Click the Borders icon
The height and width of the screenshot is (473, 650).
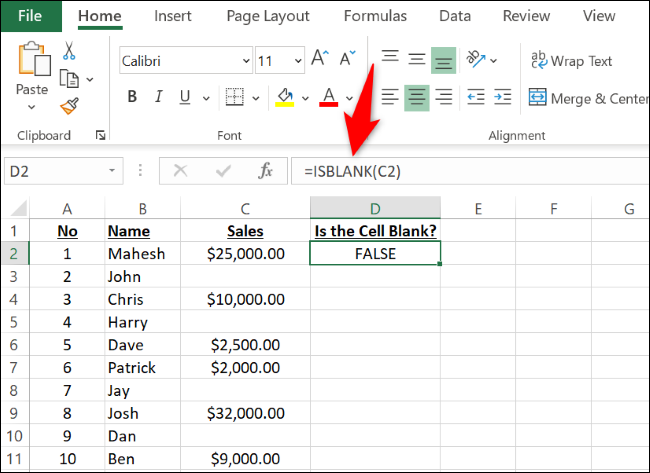point(235,98)
